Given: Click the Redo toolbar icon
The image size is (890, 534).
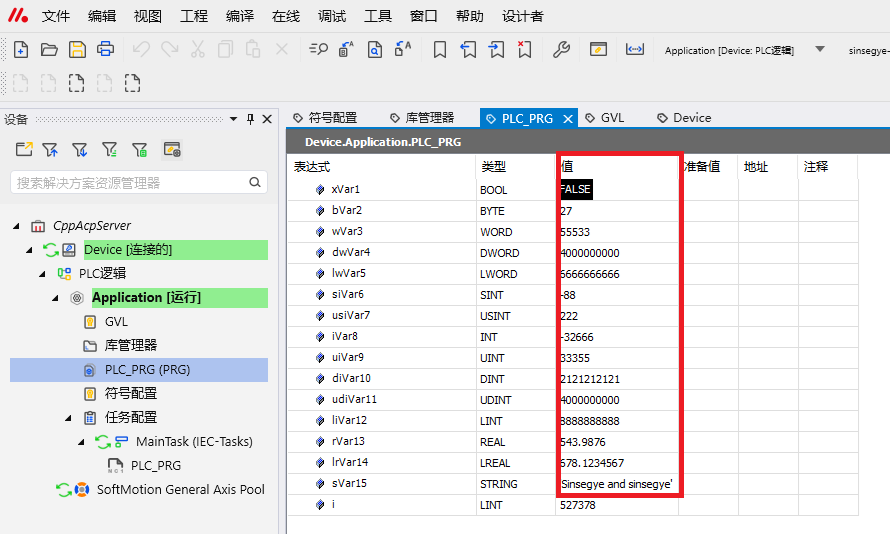Looking at the screenshot, I should pyautogui.click(x=169, y=49).
